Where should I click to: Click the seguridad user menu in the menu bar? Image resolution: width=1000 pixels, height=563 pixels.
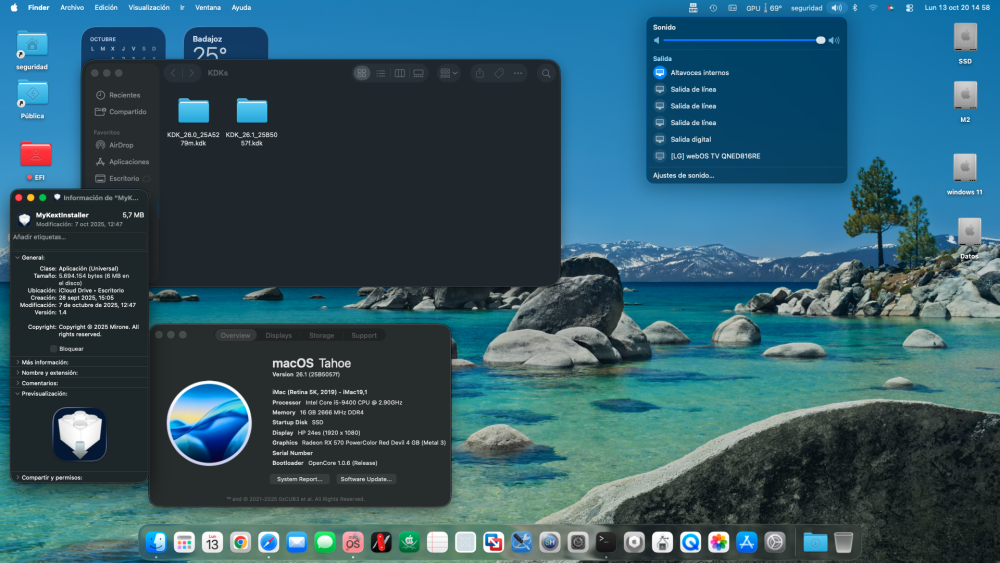806,8
